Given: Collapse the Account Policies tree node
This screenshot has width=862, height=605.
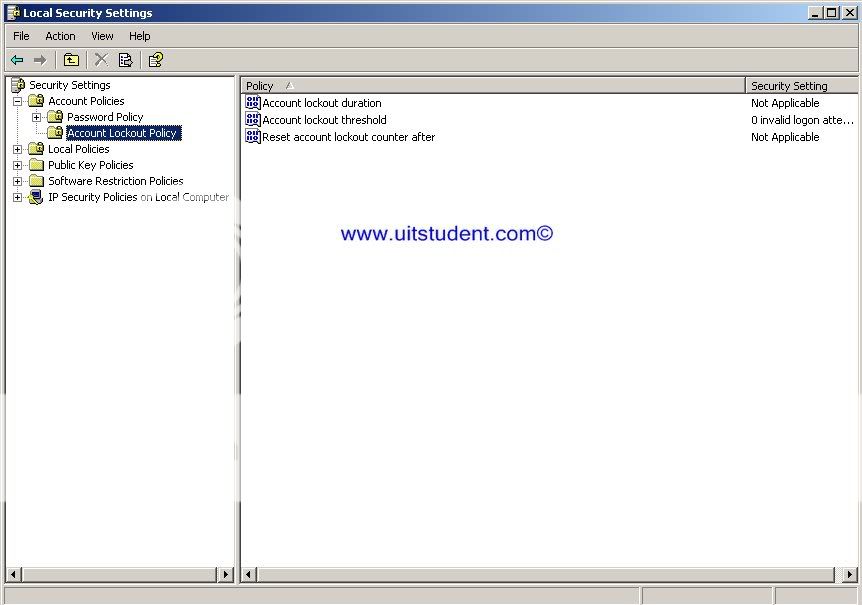Looking at the screenshot, I should click(x=17, y=101).
